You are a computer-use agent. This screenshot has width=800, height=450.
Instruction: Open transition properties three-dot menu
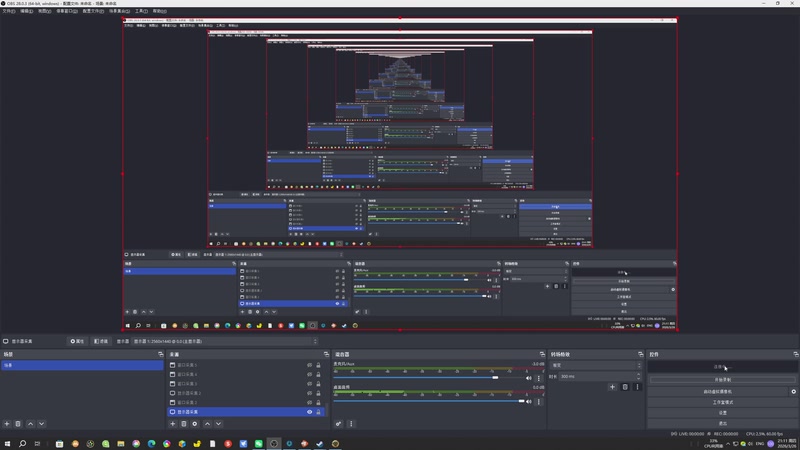pyautogui.click(x=637, y=387)
